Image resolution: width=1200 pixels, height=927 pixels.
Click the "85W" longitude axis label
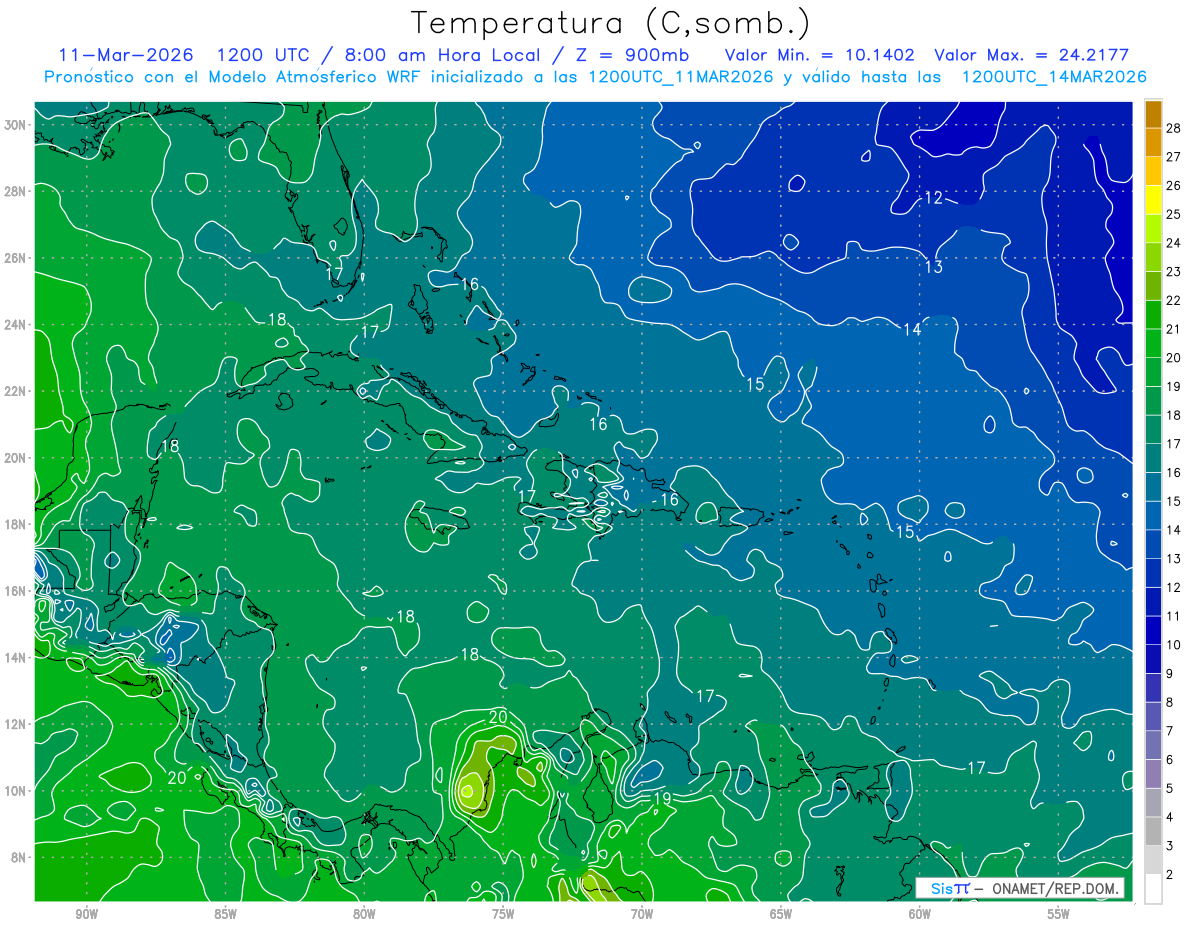tap(225, 914)
